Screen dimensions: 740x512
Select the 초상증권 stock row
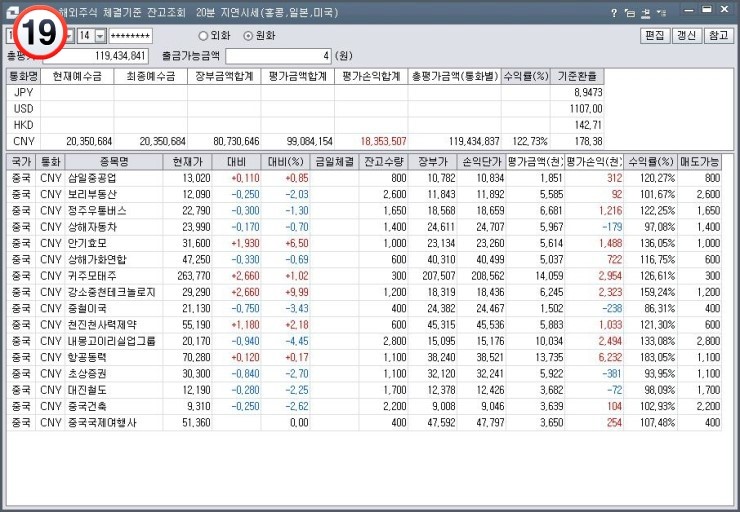coord(364,374)
